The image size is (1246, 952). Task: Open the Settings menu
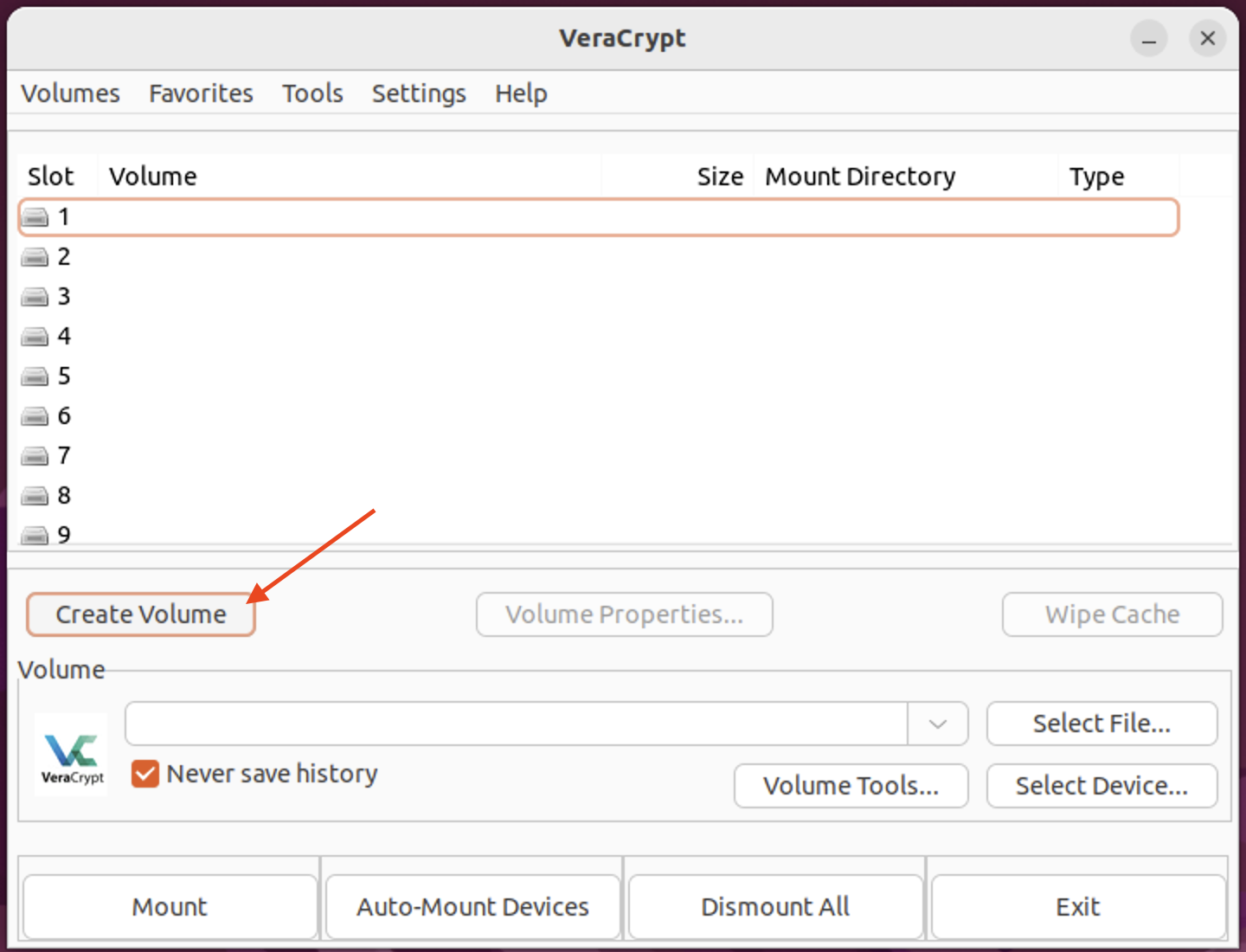419,93
